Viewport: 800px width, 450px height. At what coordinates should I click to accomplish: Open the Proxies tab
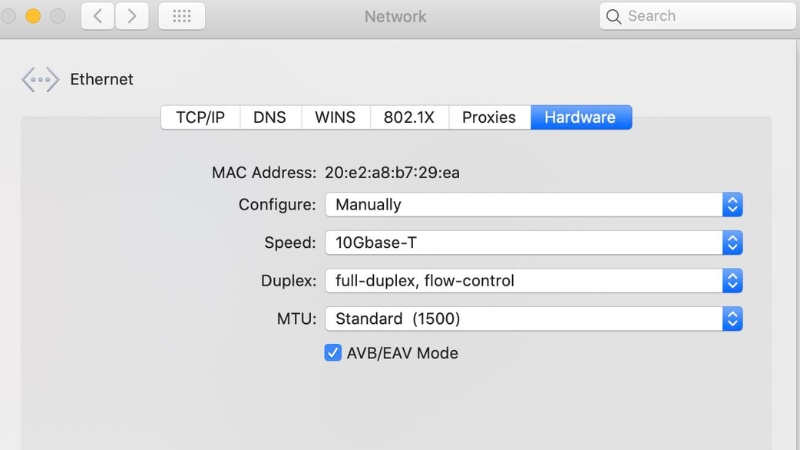coord(489,117)
